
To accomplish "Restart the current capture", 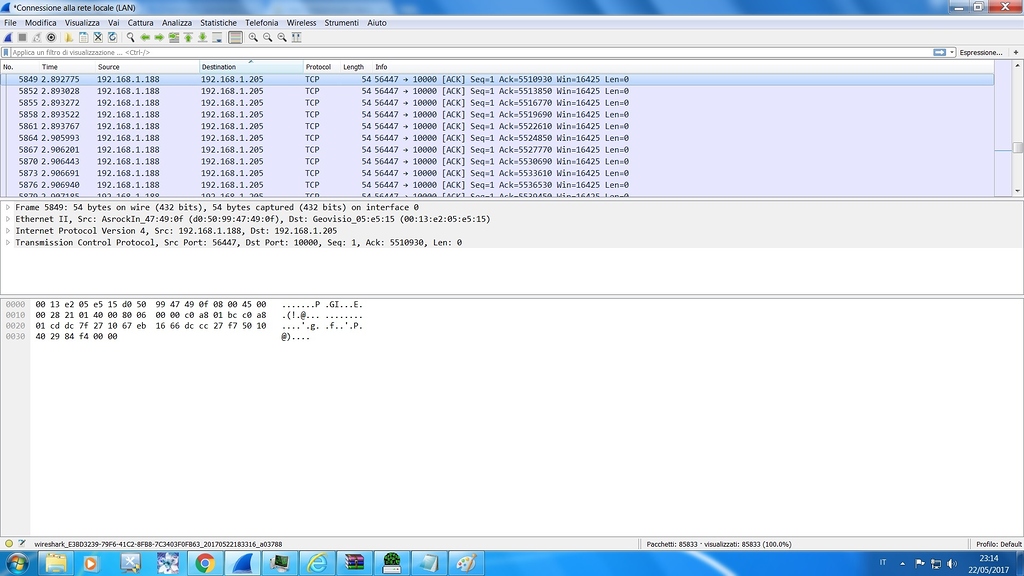I will (37, 37).
